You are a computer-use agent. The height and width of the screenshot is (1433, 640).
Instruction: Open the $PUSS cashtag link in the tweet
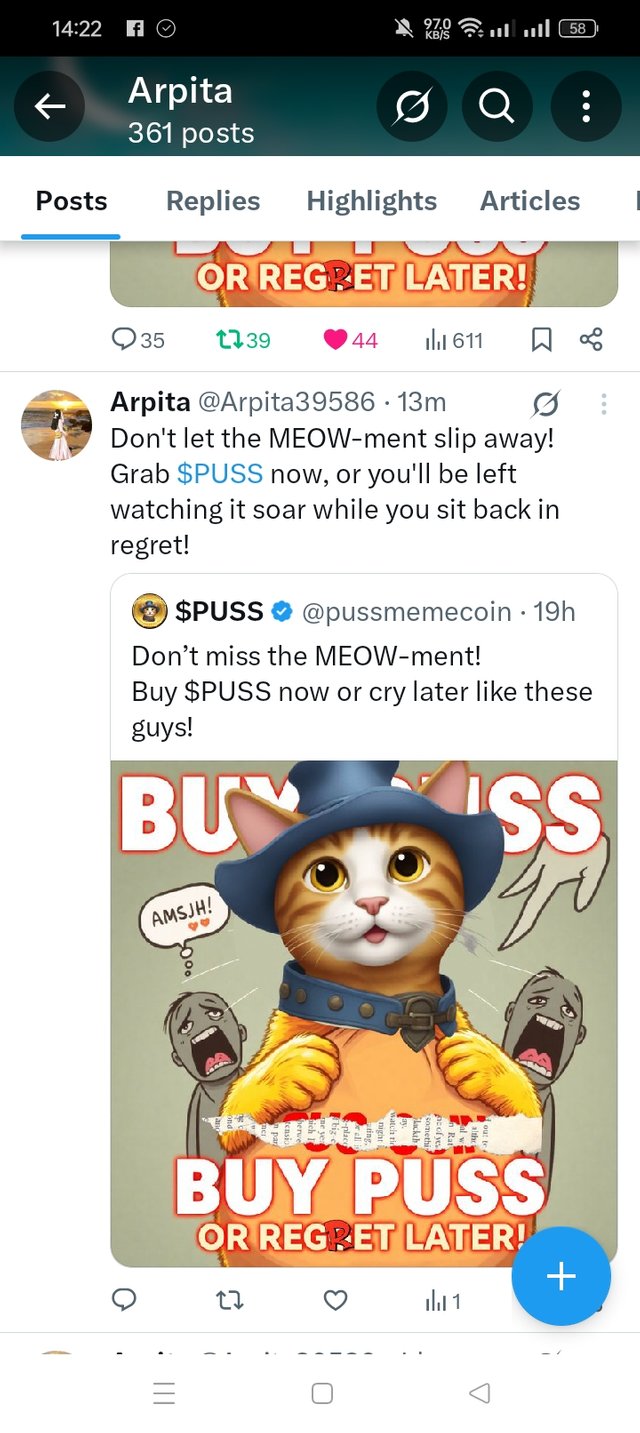click(220, 474)
